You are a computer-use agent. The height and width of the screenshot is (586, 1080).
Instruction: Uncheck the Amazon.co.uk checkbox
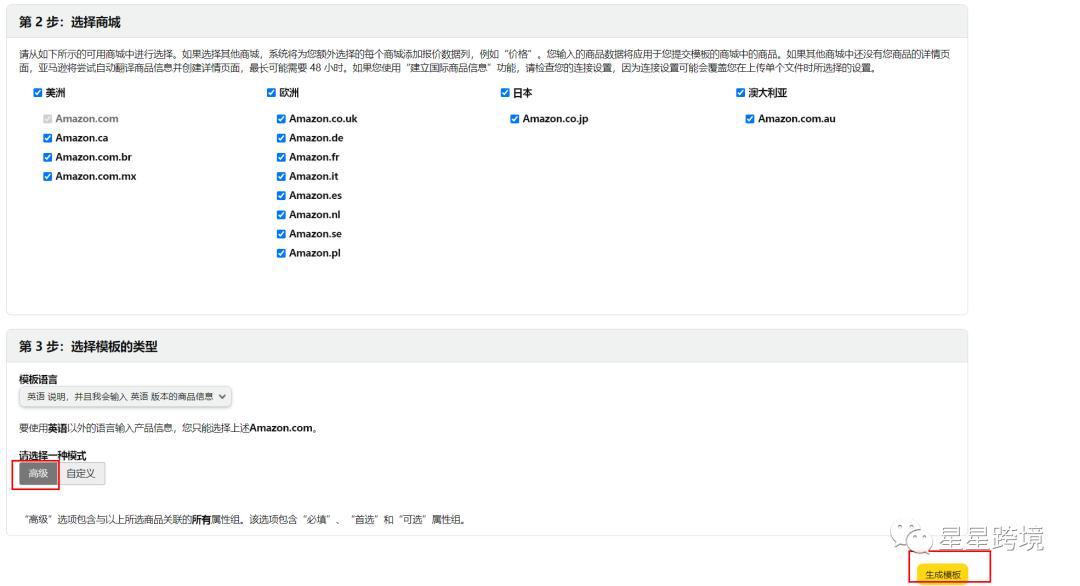click(x=280, y=118)
